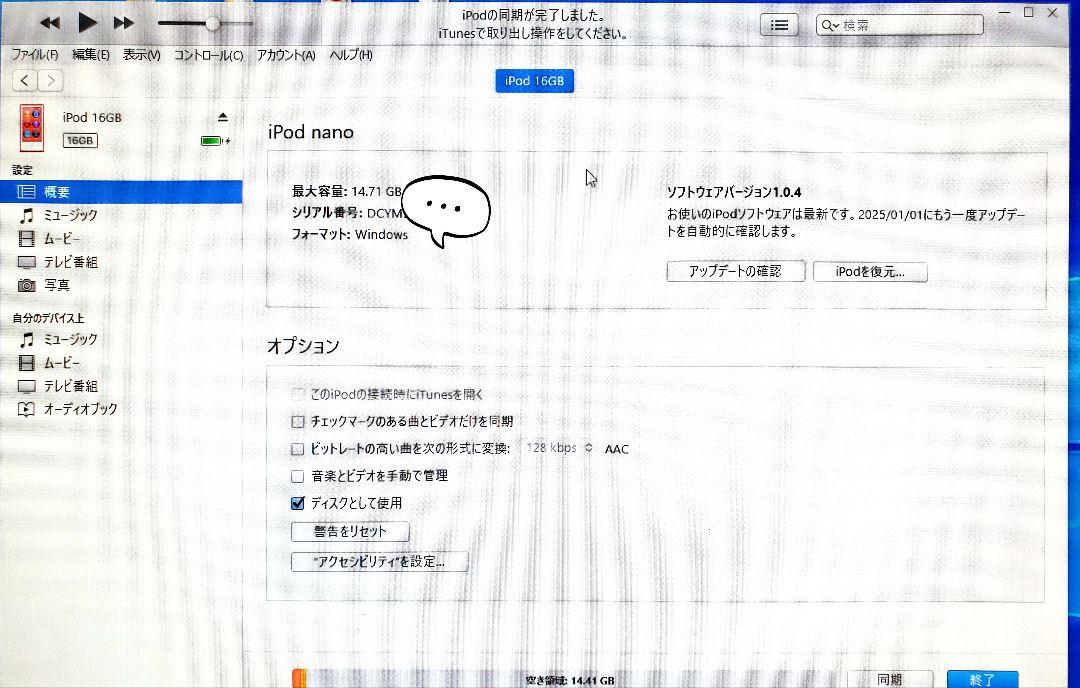Click the rewind playback button

pos(50,23)
